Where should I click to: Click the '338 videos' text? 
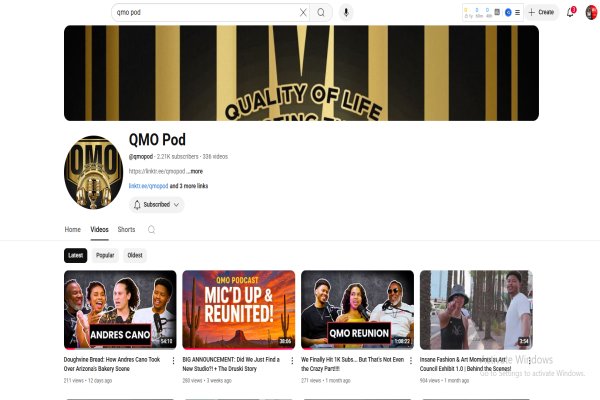215,157
